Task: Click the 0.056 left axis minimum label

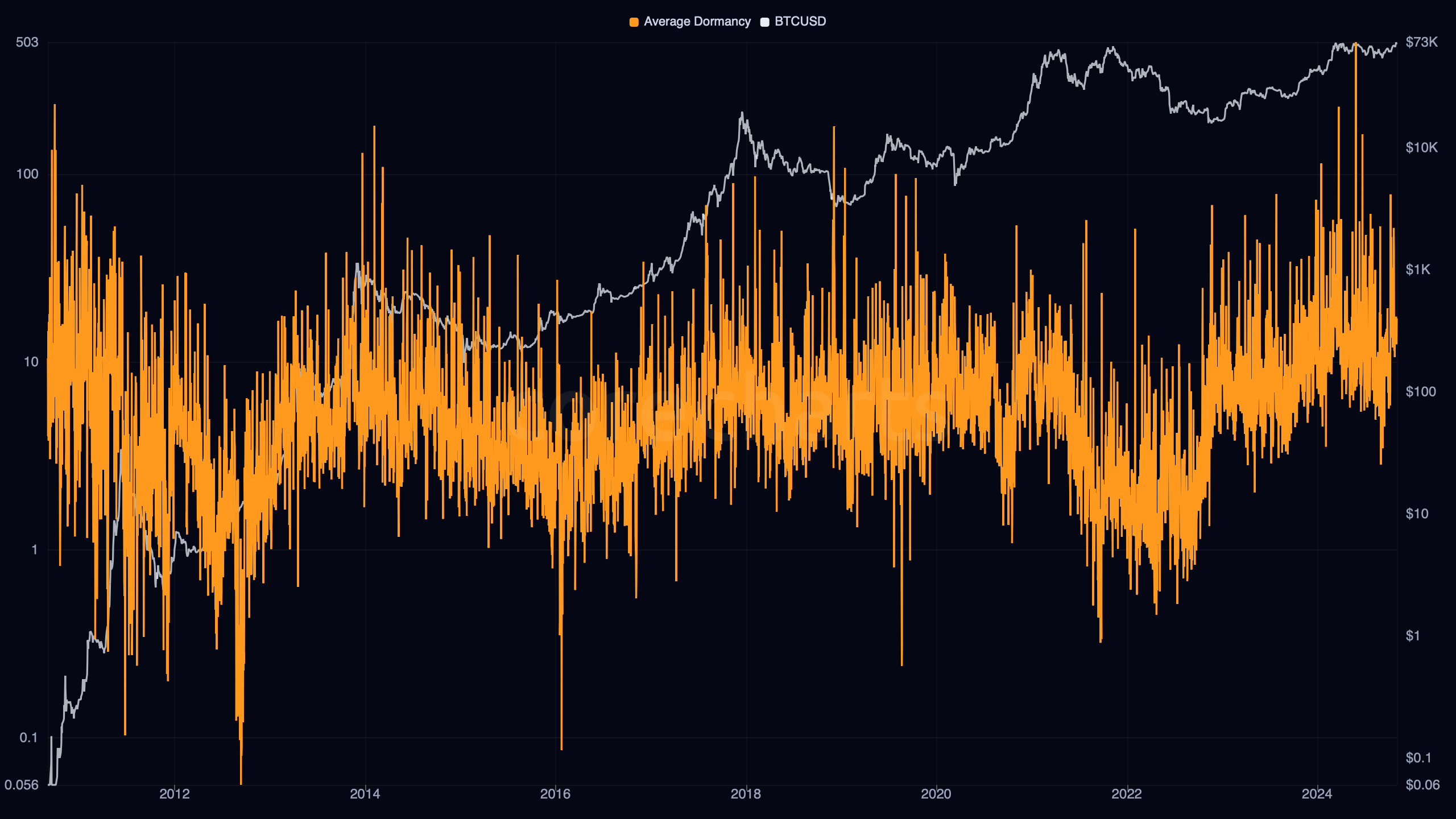Action: 22,785
